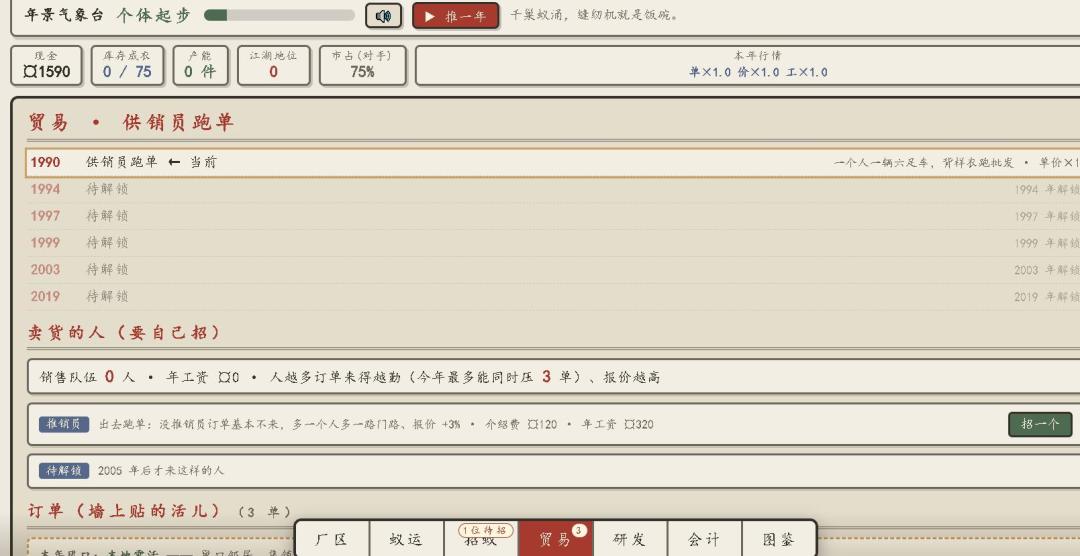
Task: Select the locked 1997 待解锁 row
Action: pyautogui.click(x=552, y=216)
